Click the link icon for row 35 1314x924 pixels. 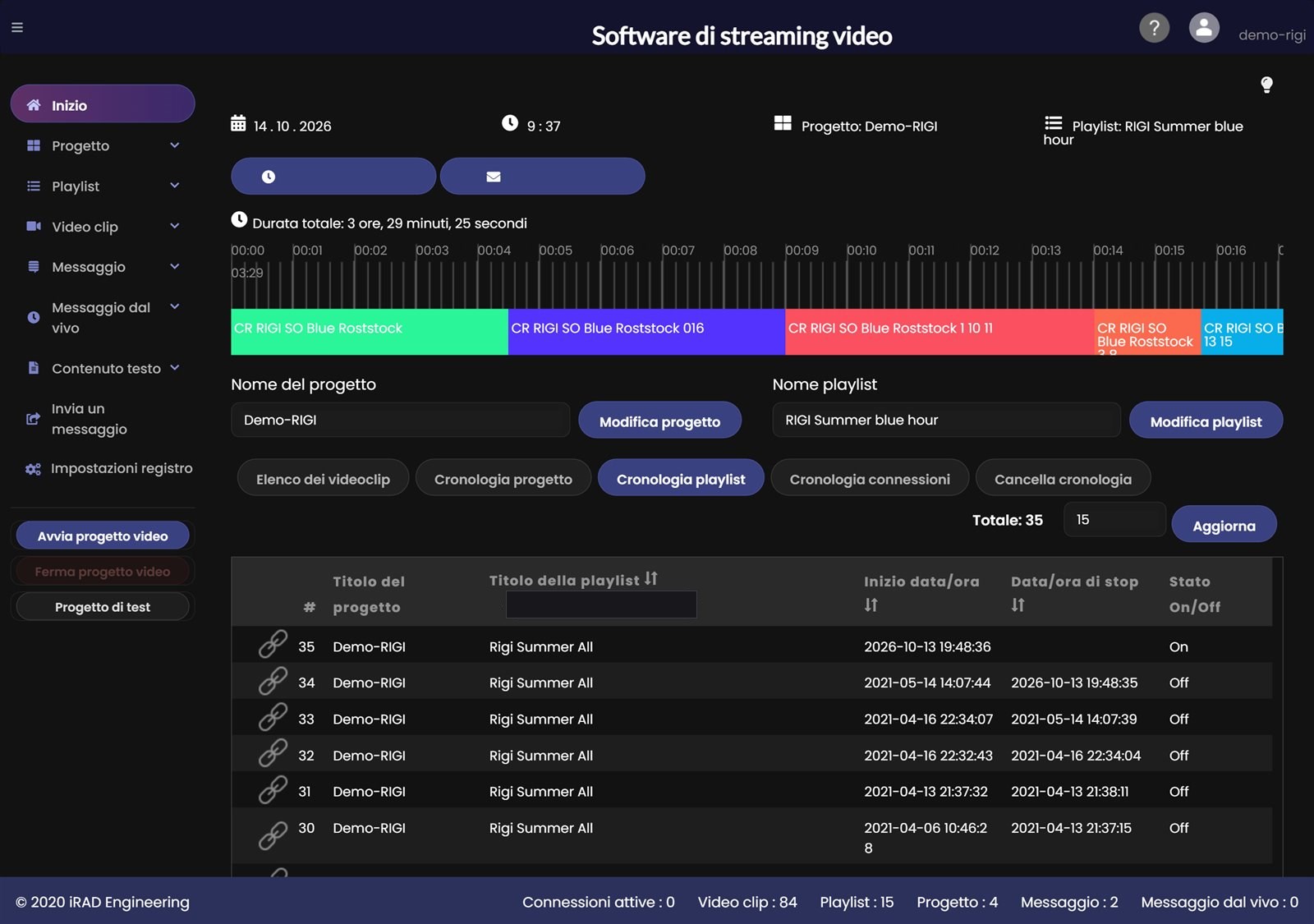point(273,645)
